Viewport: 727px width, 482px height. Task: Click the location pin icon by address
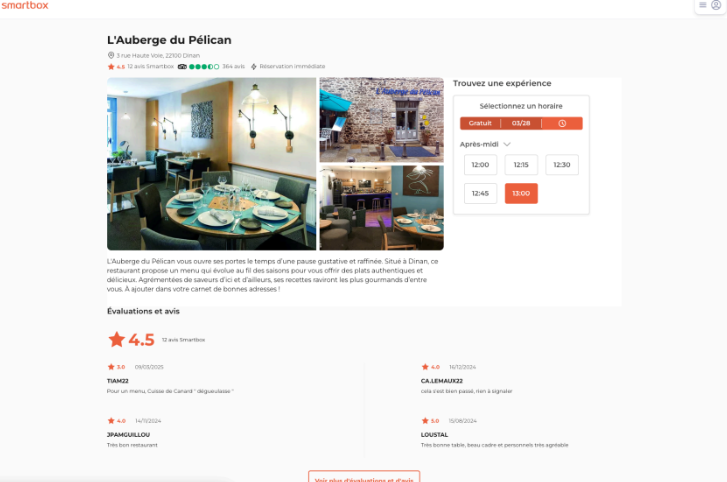pos(111,55)
